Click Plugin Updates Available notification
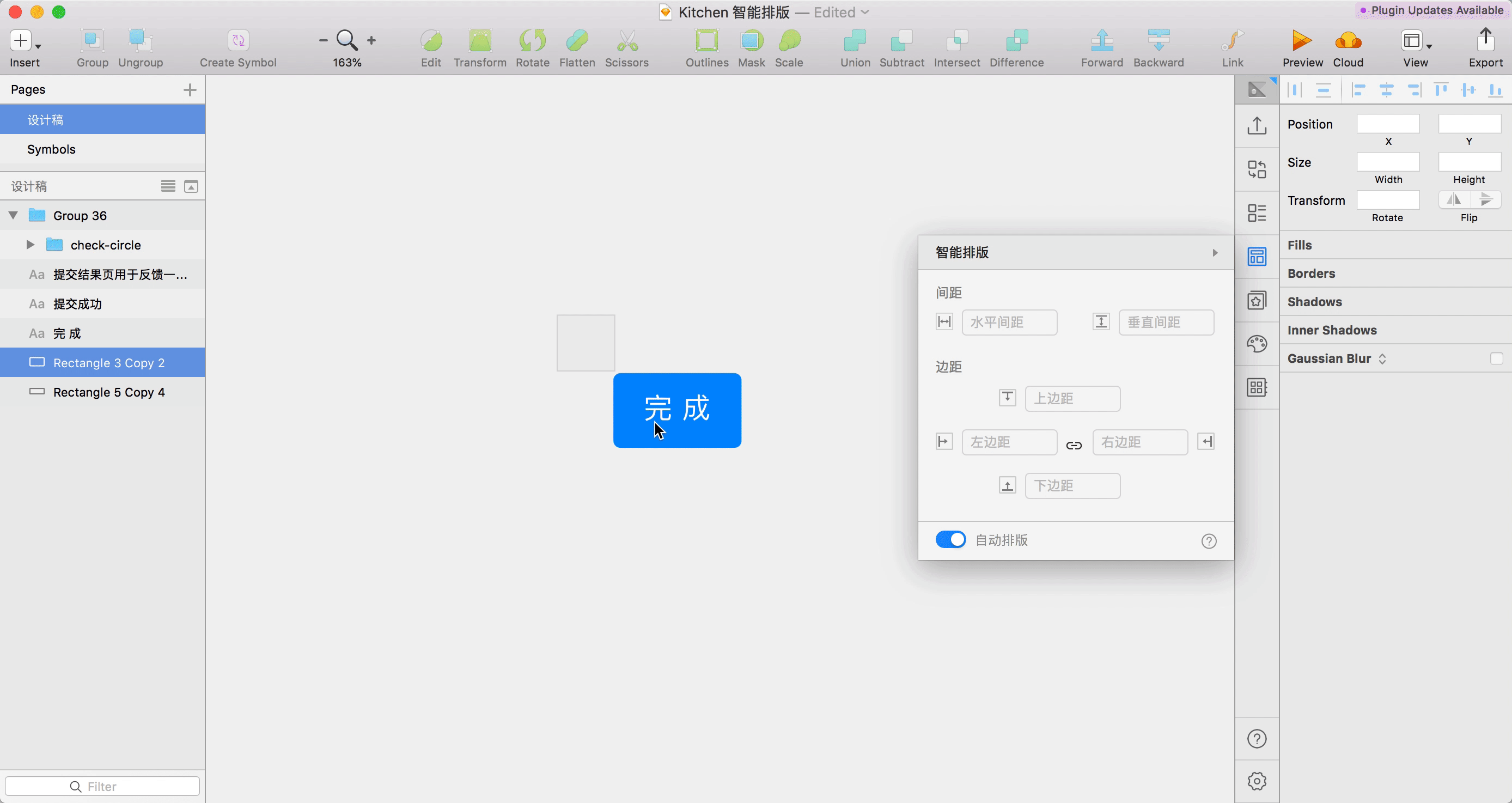Image resolution: width=1512 pixels, height=803 pixels. point(1432,10)
